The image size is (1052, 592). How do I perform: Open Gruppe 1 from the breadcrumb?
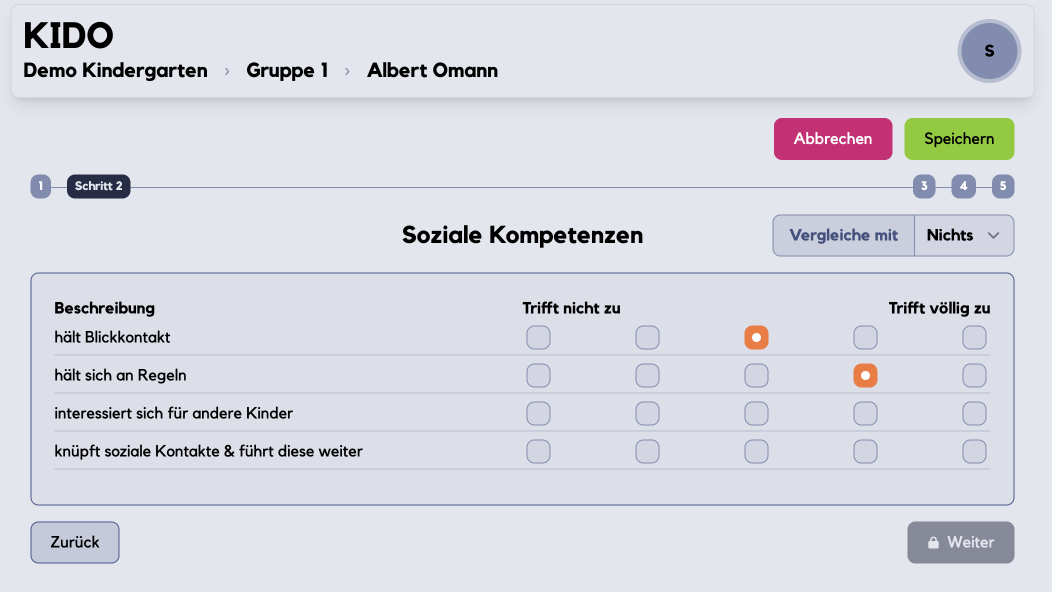(287, 71)
